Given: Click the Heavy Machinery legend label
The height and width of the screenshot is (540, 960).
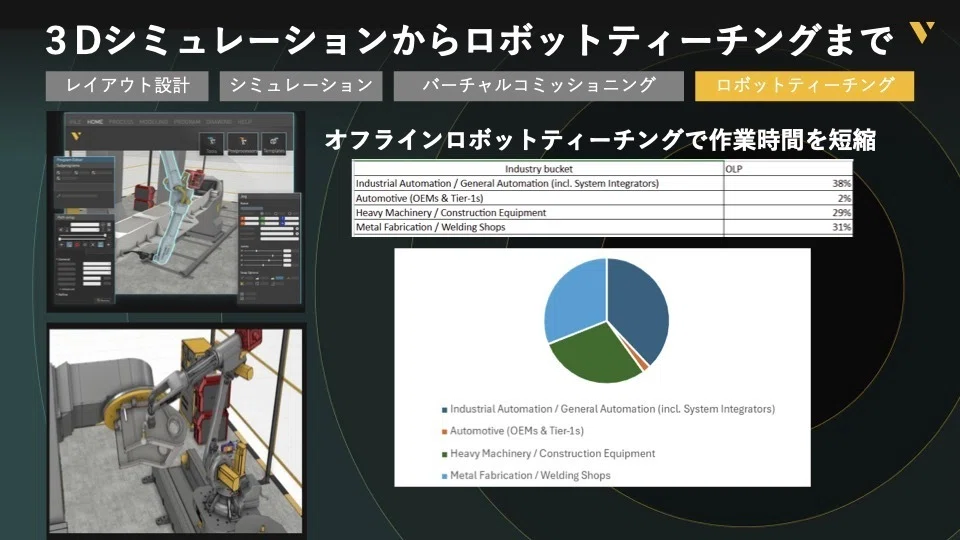Looking at the screenshot, I should 552,454.
